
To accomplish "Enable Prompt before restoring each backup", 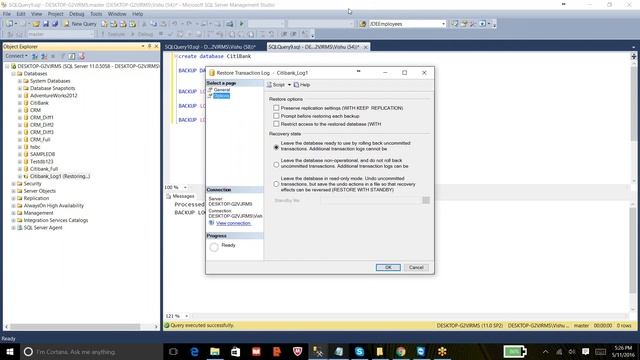I will point(276,116).
